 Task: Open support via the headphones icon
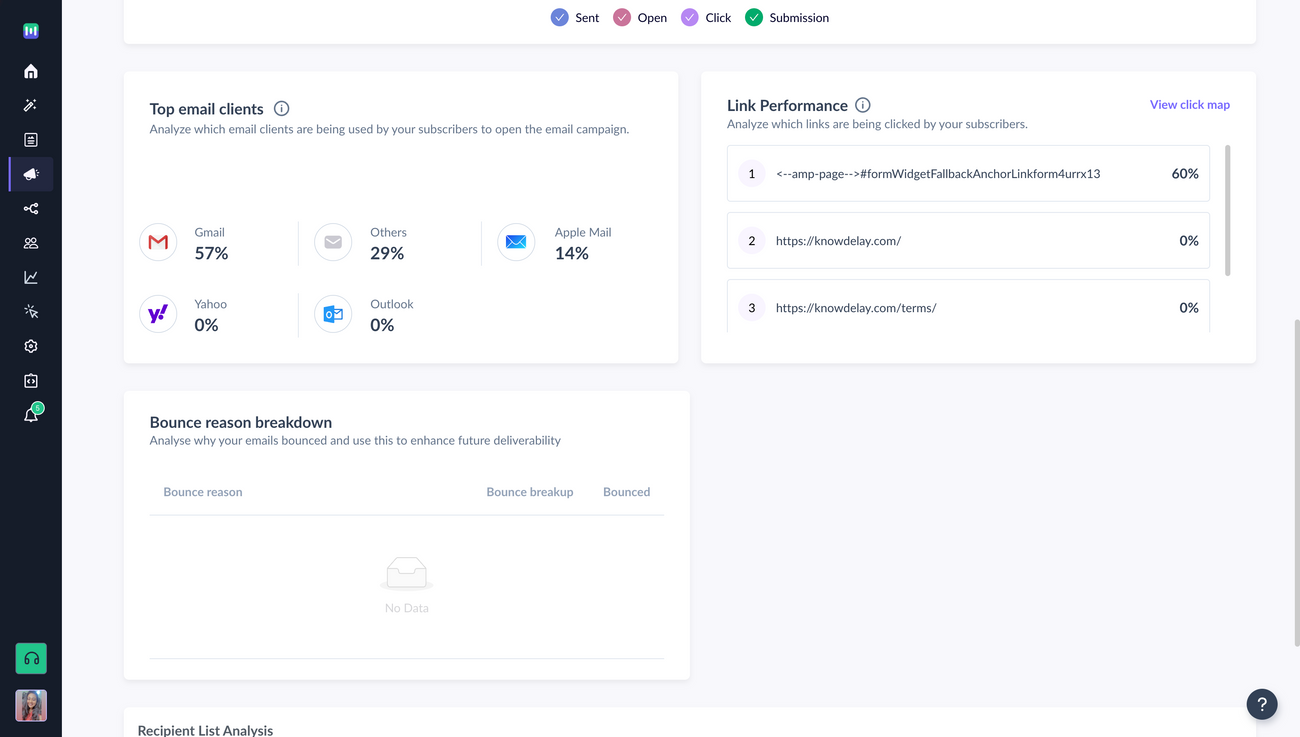click(30, 658)
